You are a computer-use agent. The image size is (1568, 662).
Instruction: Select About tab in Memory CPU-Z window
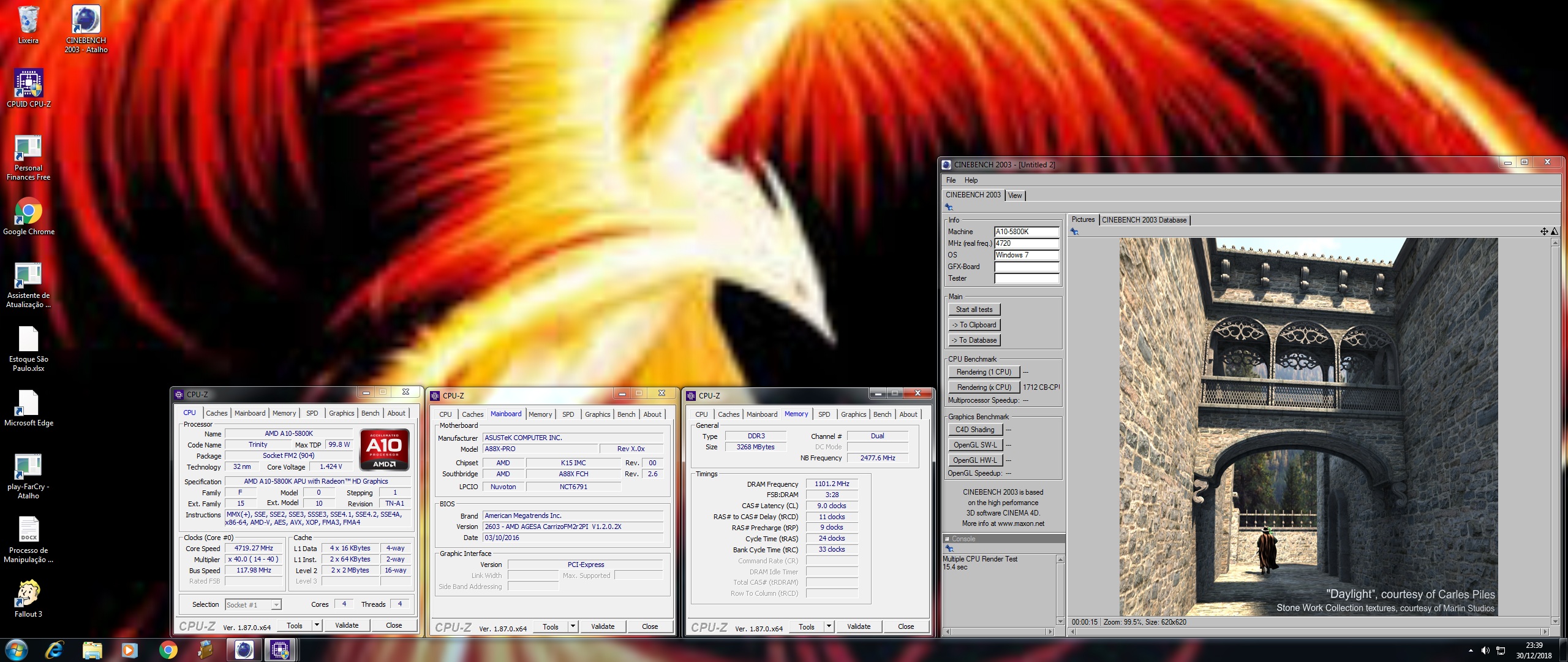(x=908, y=414)
